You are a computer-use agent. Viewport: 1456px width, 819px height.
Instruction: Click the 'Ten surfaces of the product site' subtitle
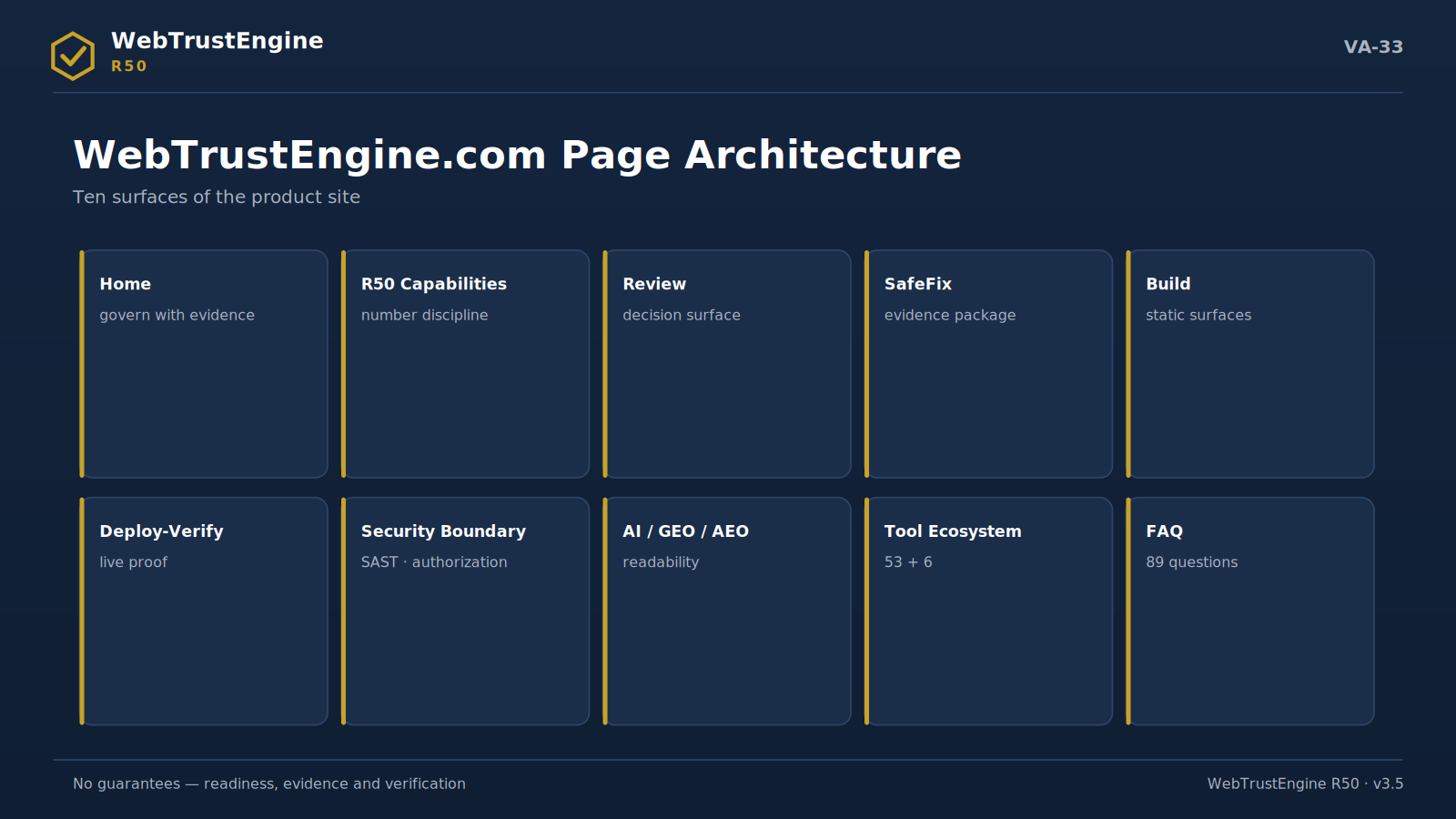click(217, 197)
